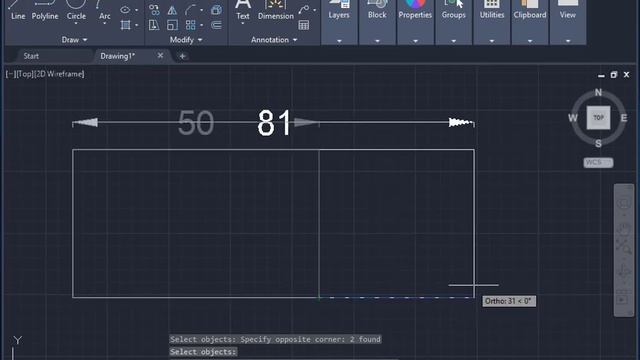Open the Text tool dropdown arrow

coord(243,24)
